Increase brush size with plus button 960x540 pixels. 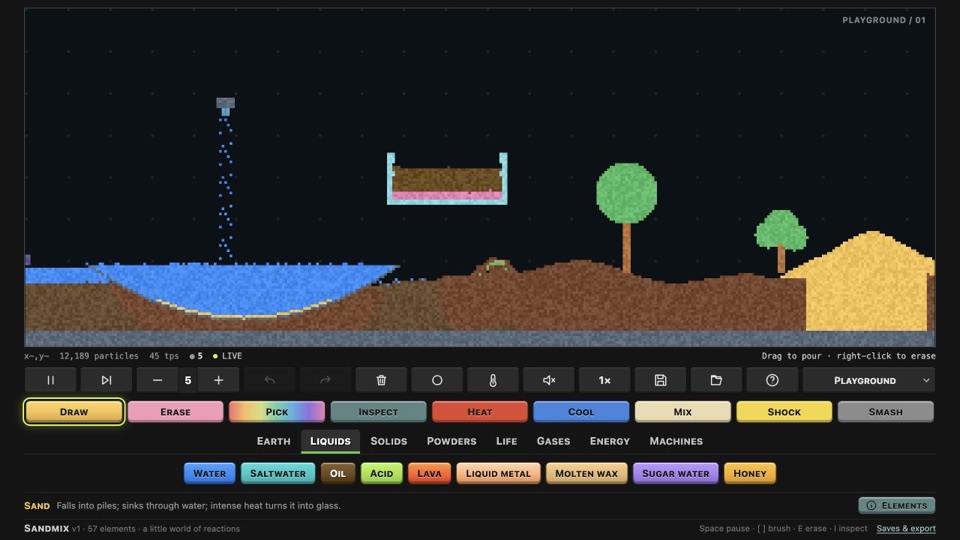click(219, 380)
